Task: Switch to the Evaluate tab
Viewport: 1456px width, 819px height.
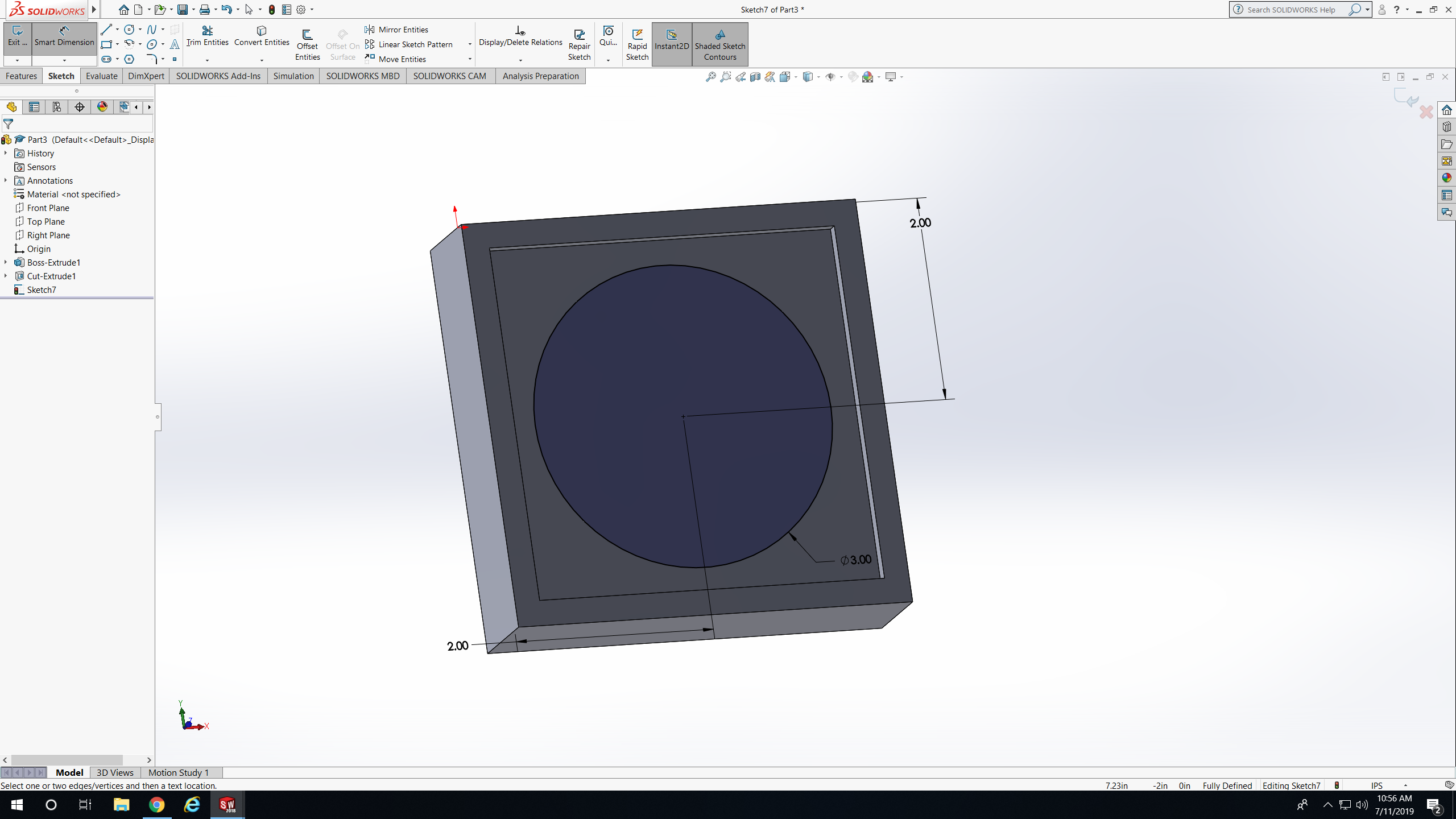Action: click(x=101, y=76)
